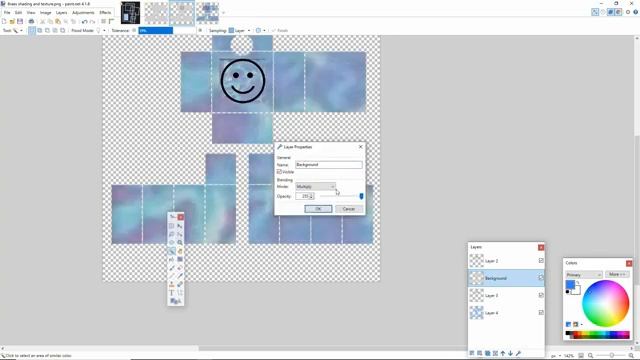Click the Open file icon in the toolbar

click(12, 21)
